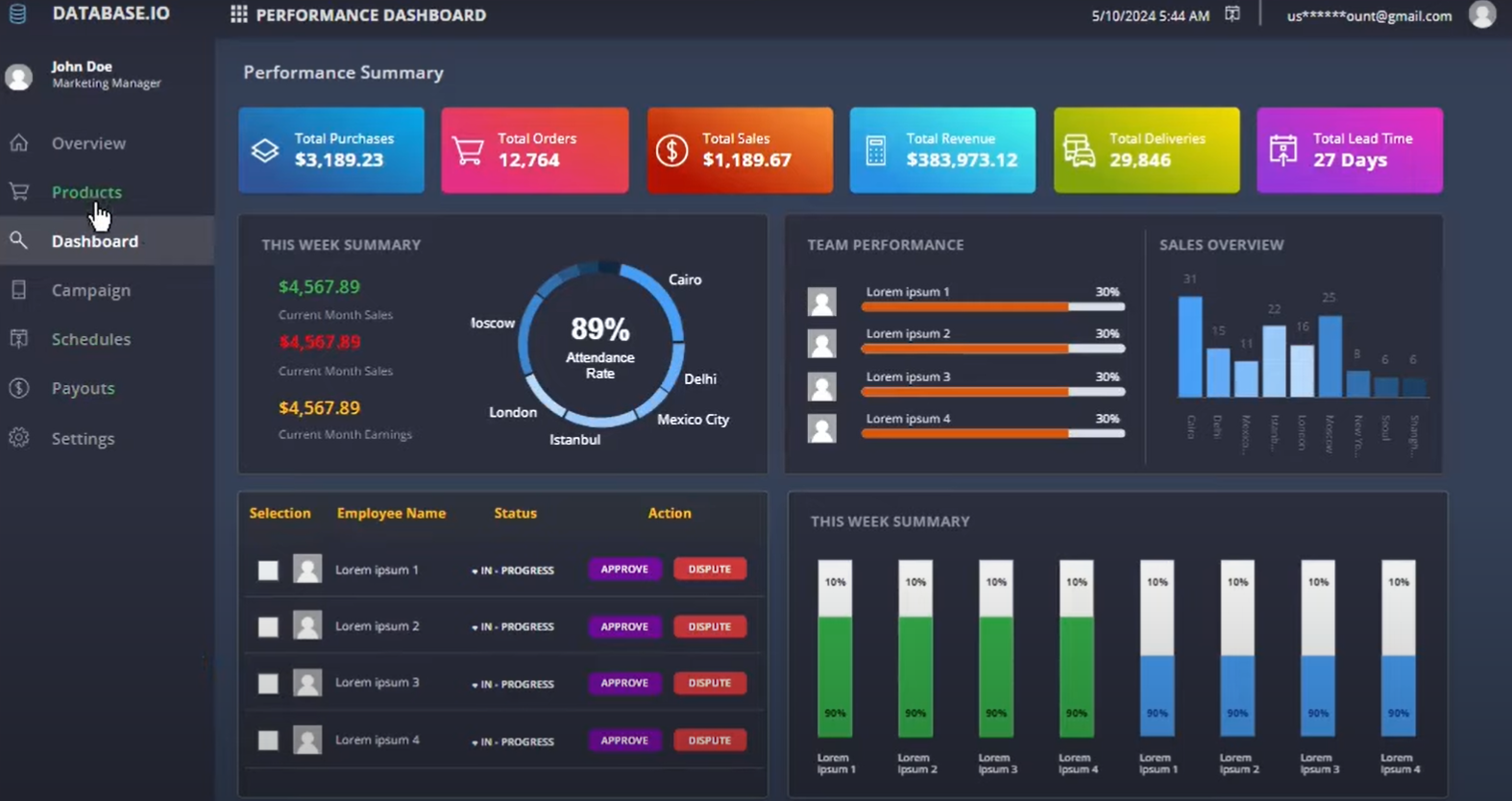
Task: Check the selection box for Lorem ipsum 3
Action: click(x=268, y=684)
